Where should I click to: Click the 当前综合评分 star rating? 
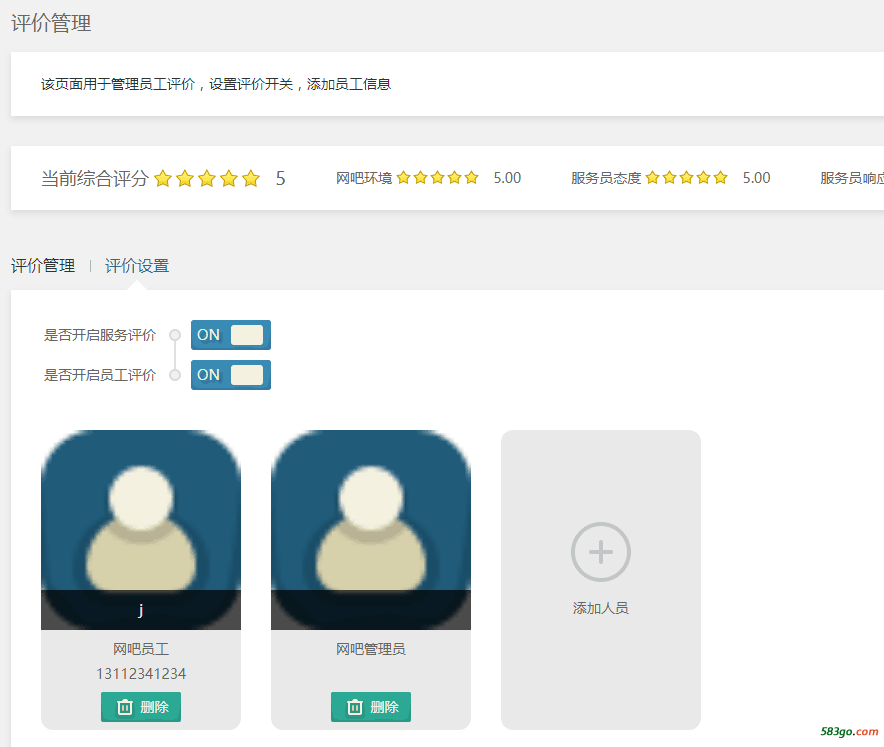click(x=207, y=179)
